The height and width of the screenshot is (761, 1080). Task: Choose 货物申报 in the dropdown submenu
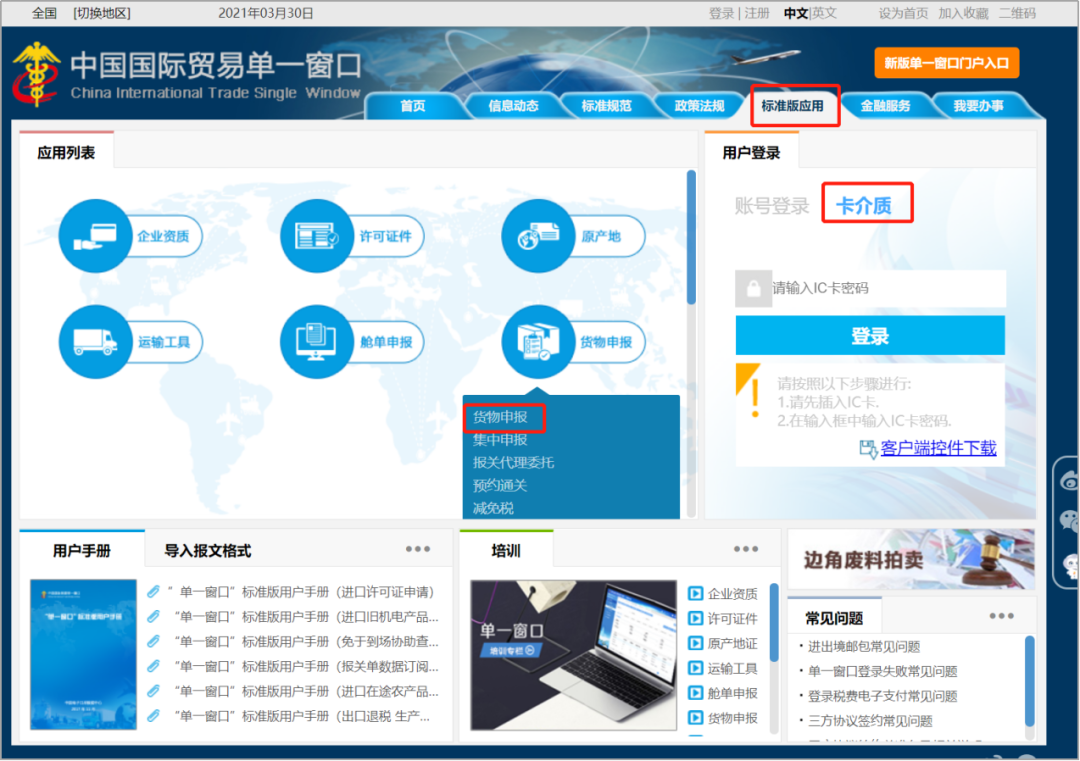(x=500, y=417)
